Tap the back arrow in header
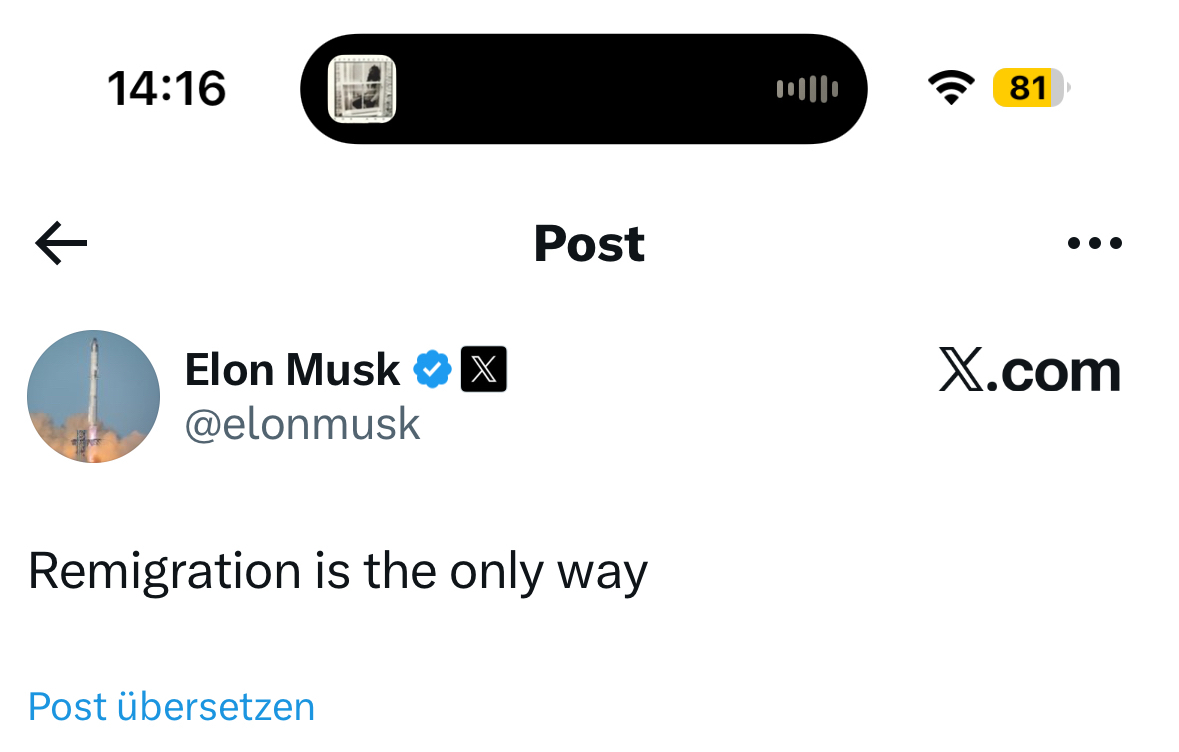 point(61,243)
